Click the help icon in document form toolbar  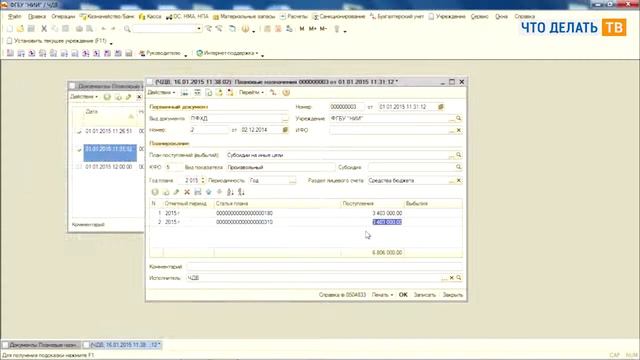point(286,93)
